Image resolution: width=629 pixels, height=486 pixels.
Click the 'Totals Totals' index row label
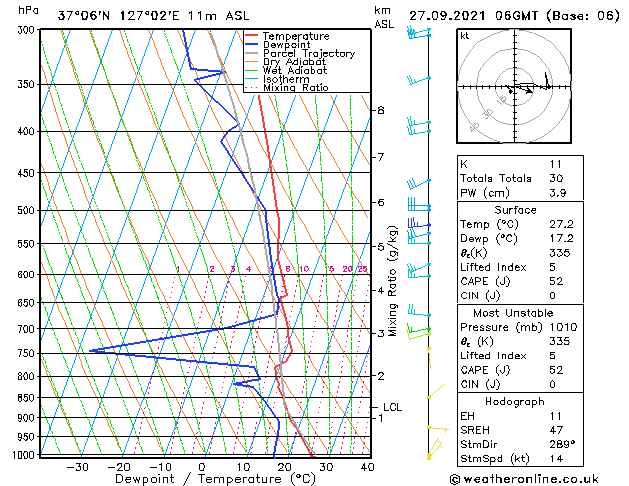(496, 179)
